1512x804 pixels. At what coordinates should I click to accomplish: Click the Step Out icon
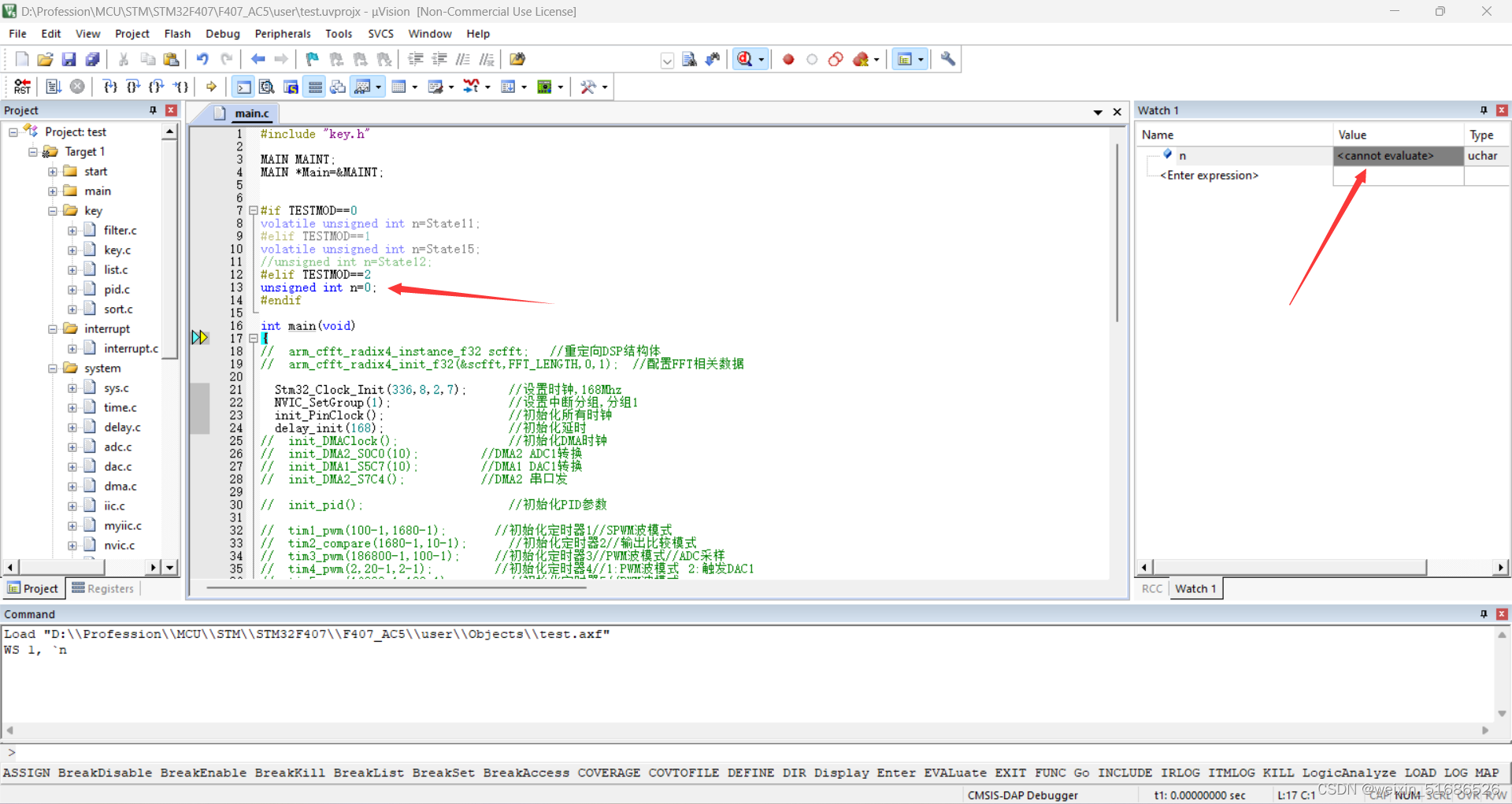[157, 87]
